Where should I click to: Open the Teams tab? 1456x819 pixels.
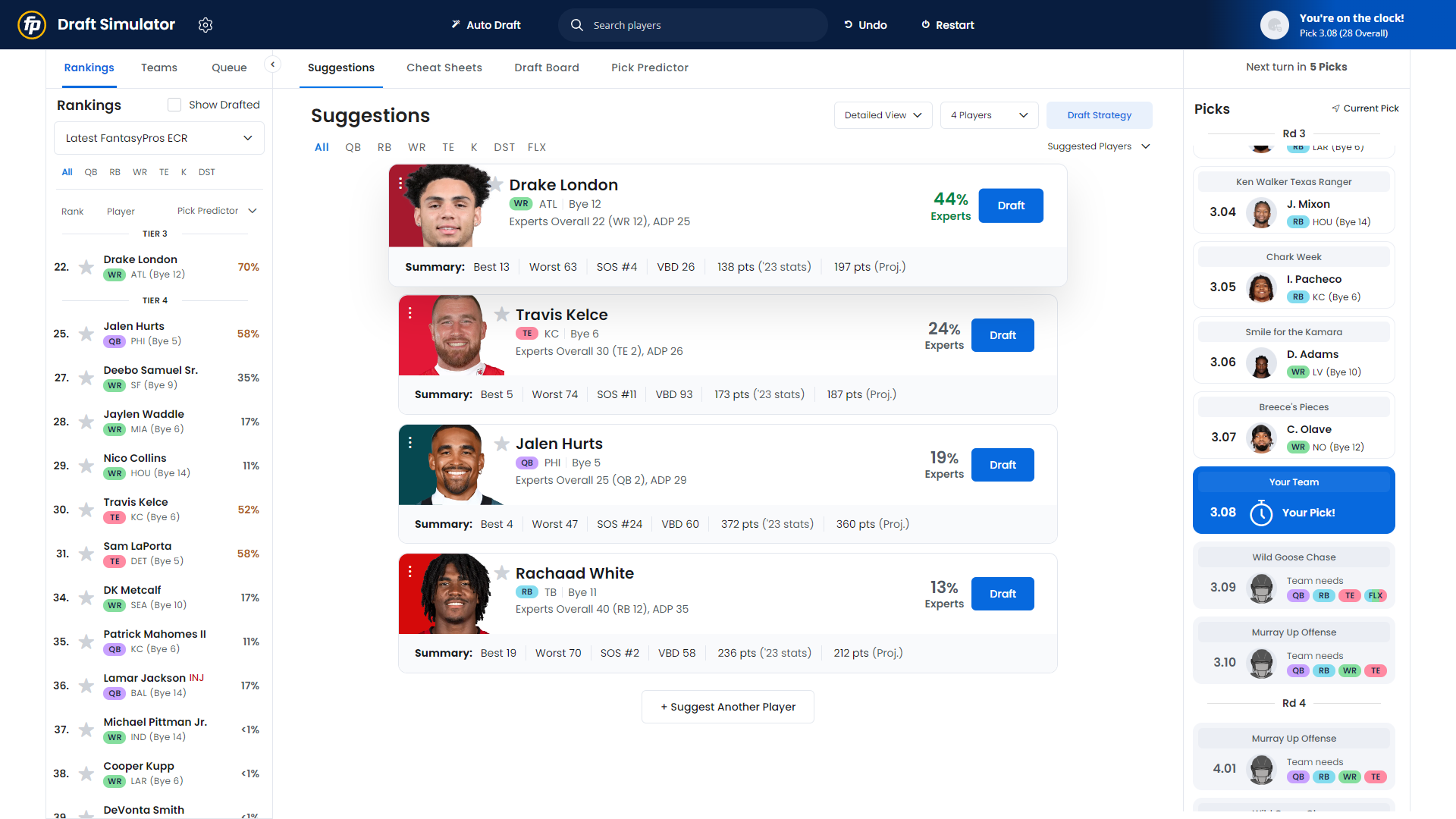(158, 67)
